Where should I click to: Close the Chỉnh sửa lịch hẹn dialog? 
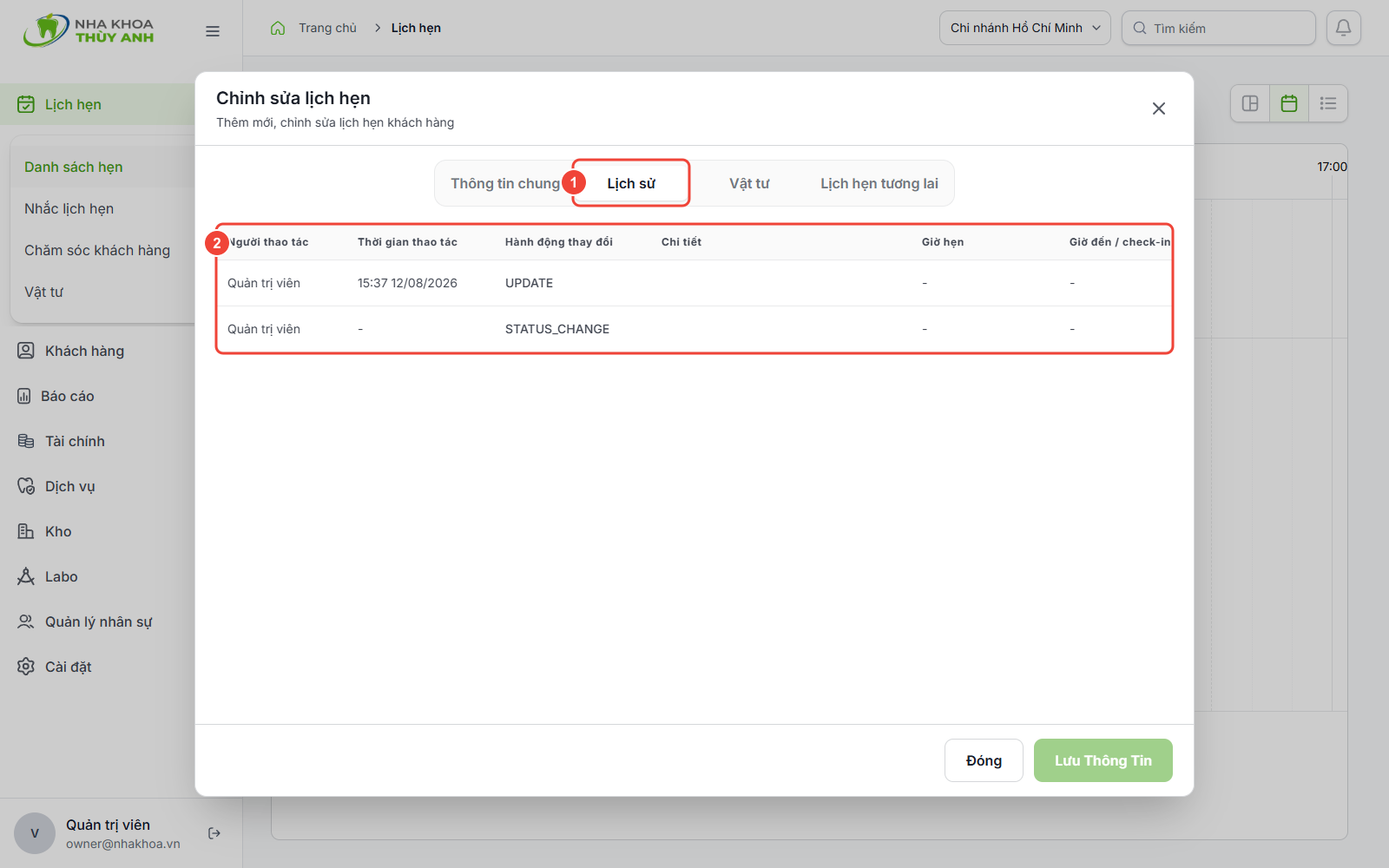1159,108
